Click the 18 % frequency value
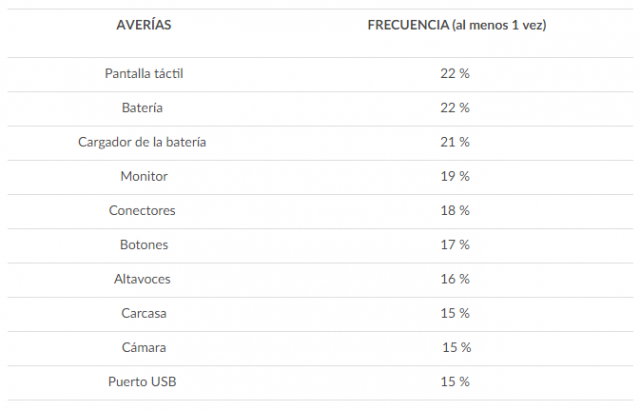This screenshot has width=640, height=410. (x=454, y=210)
